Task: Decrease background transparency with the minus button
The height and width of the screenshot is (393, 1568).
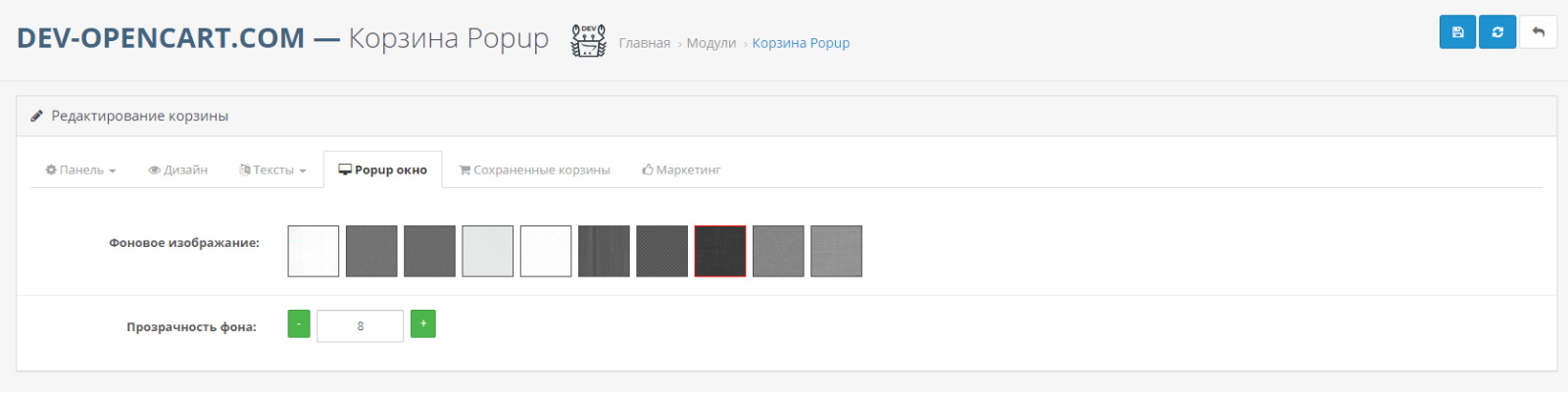Action: pyautogui.click(x=299, y=323)
